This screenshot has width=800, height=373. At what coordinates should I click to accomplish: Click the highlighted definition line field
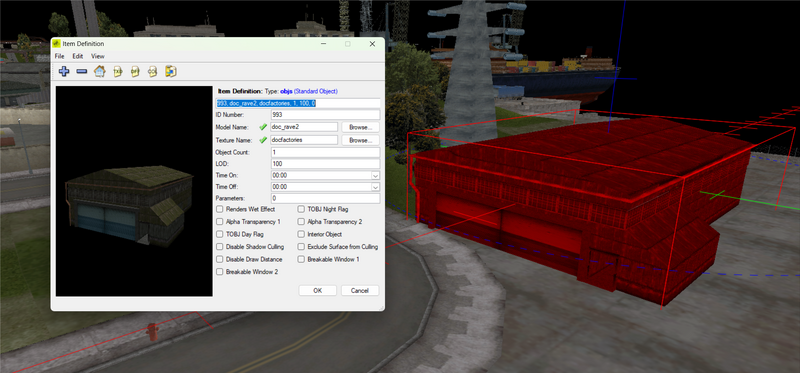coord(298,103)
